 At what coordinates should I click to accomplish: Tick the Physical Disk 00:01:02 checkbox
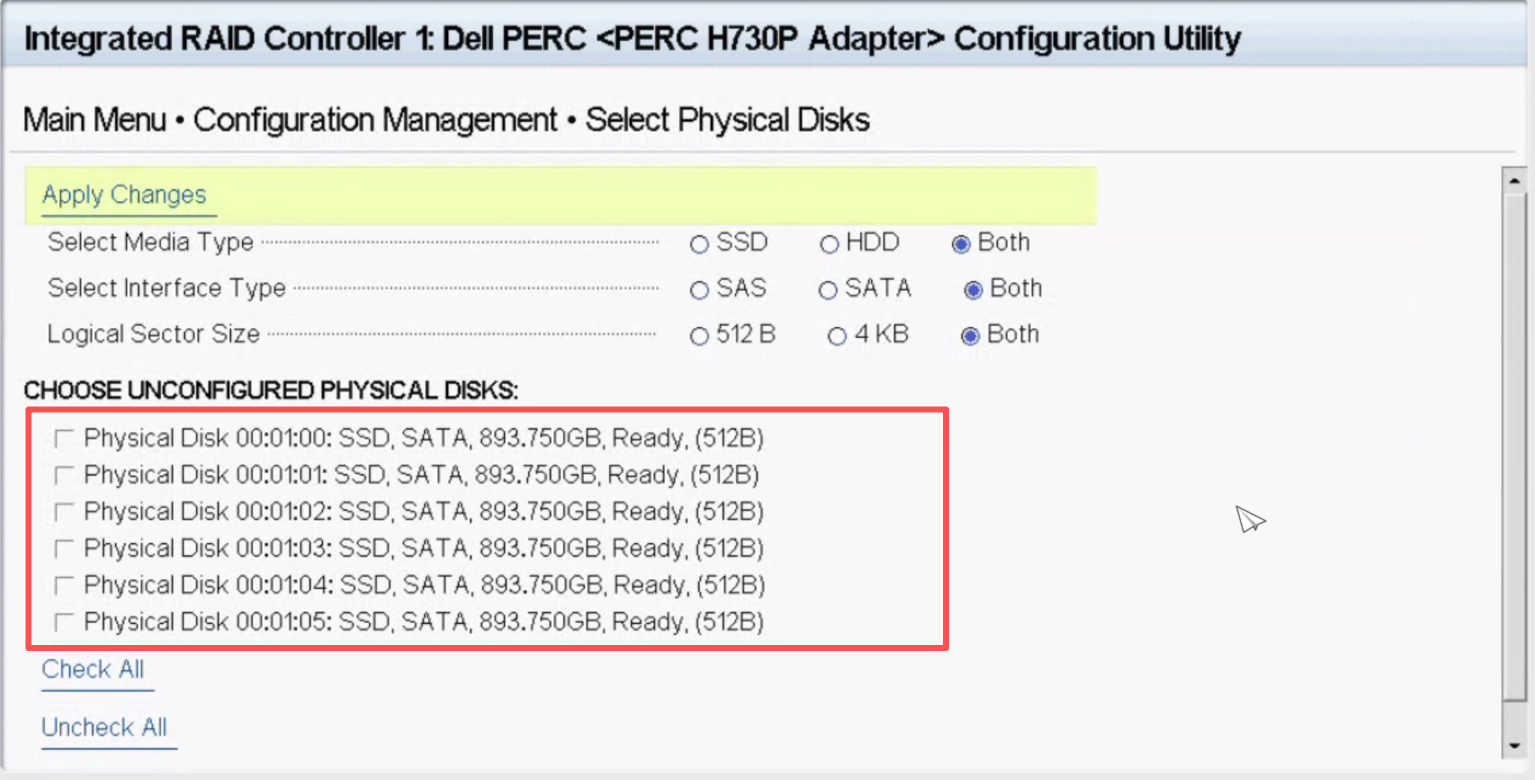[x=65, y=512]
